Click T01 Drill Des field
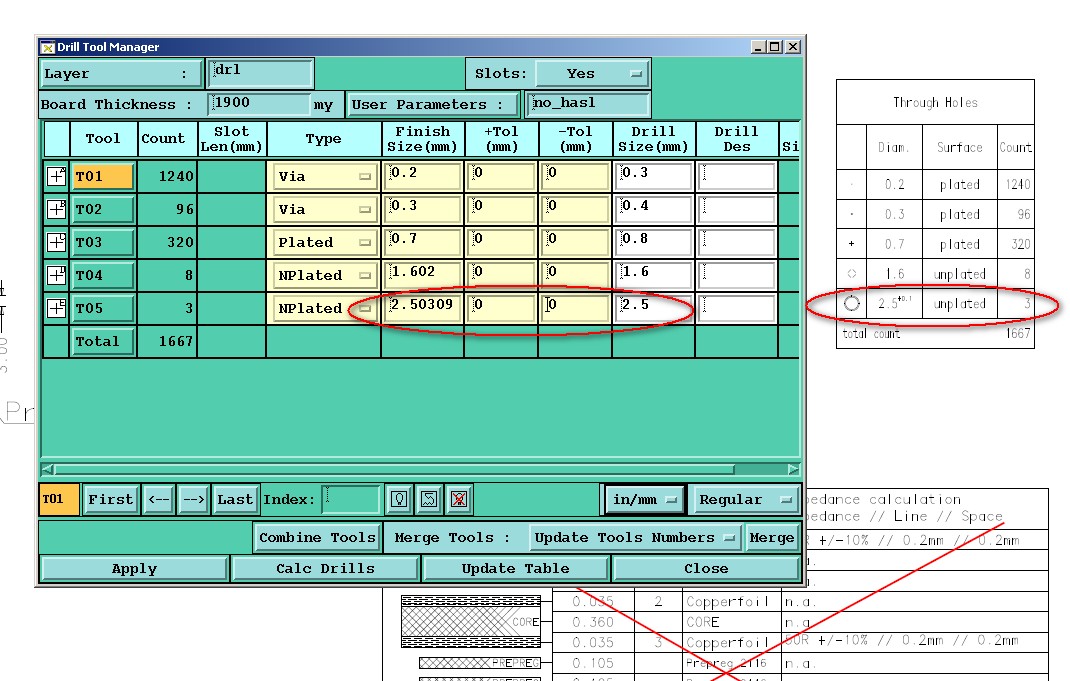The height and width of the screenshot is (681, 1070). (737, 176)
